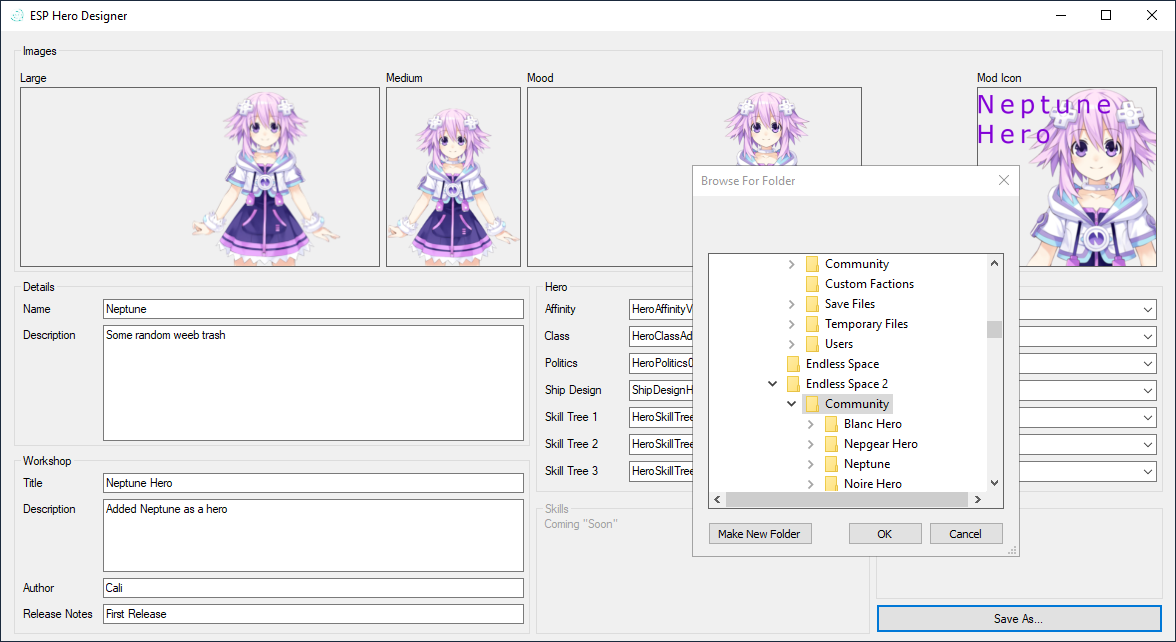Screen dimensions: 1176x642
Task: Click the Name field containing Neptune
Action: pos(314,309)
